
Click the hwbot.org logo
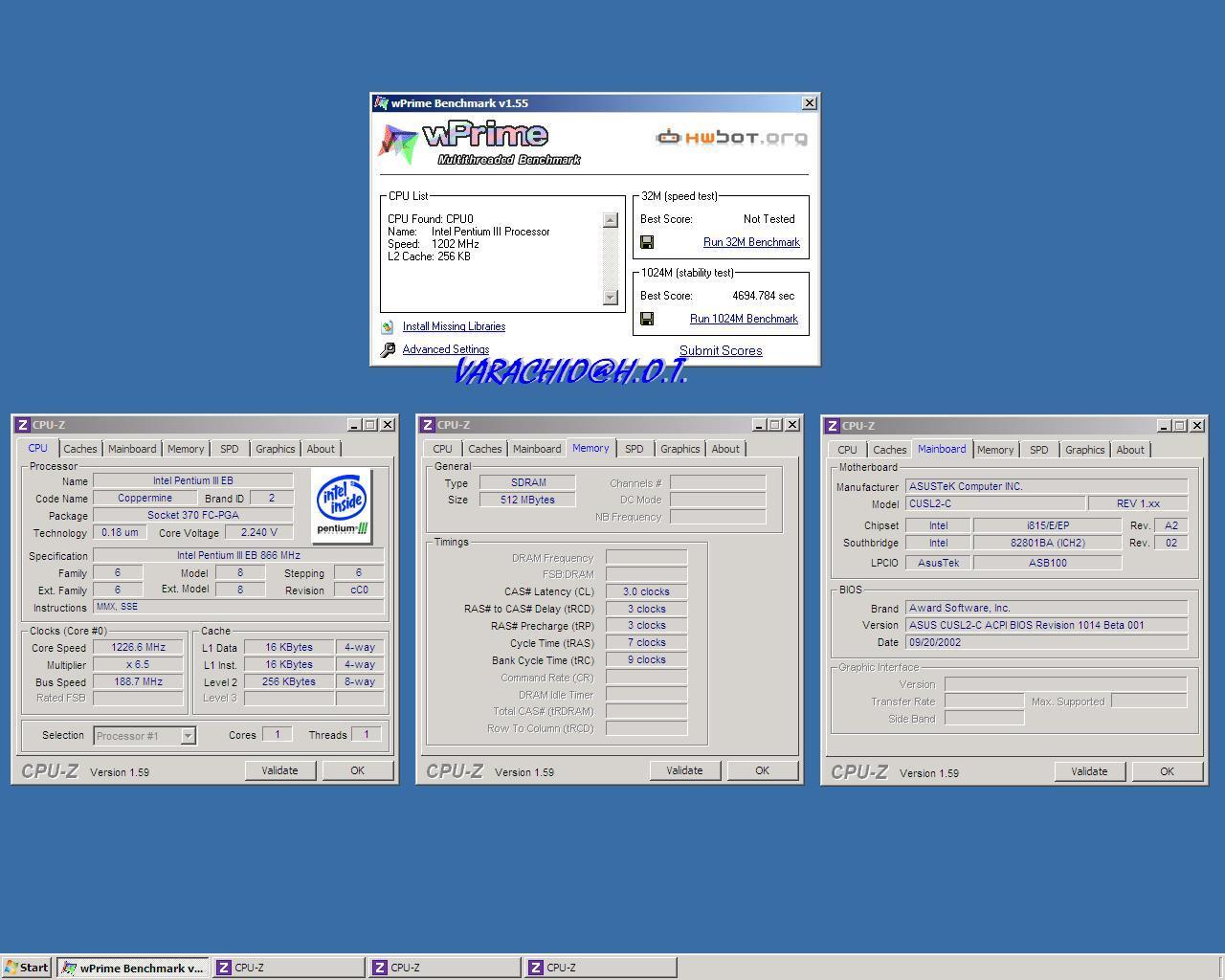point(731,138)
